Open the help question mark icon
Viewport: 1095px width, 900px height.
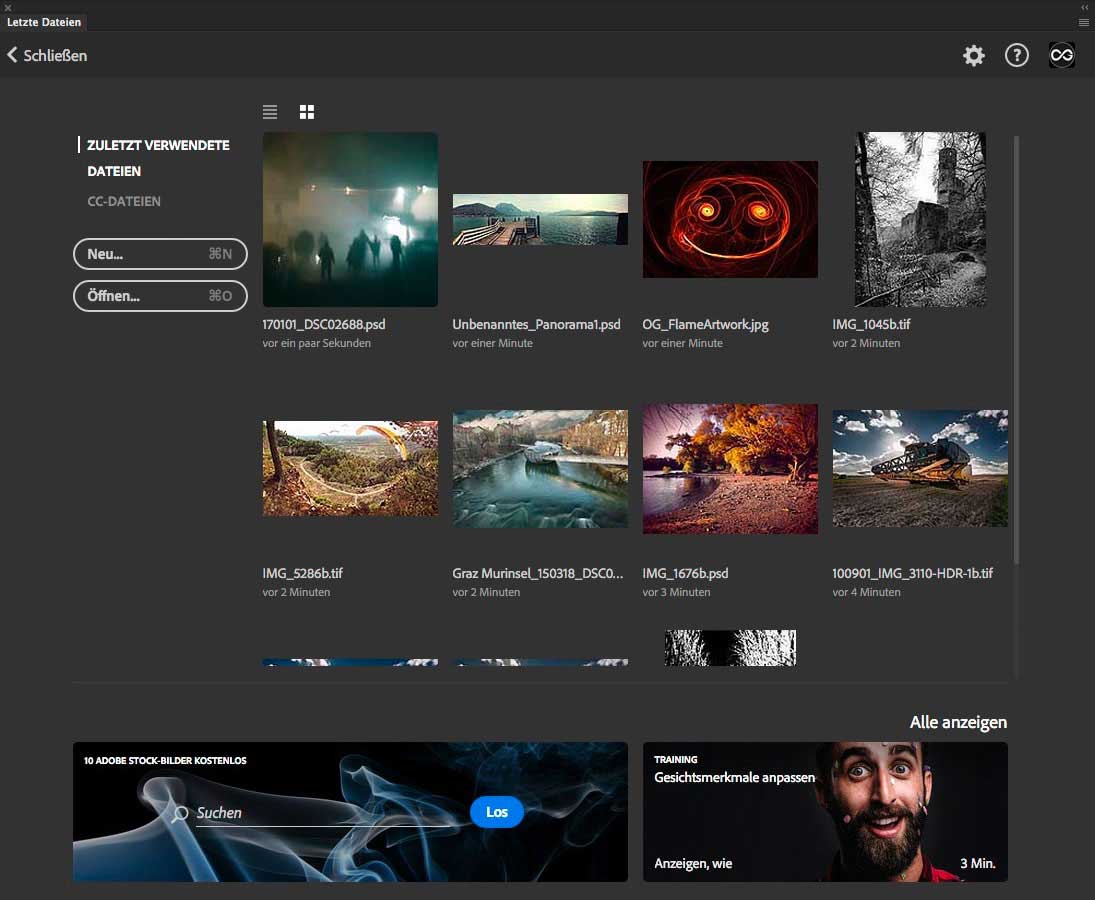pos(1016,56)
